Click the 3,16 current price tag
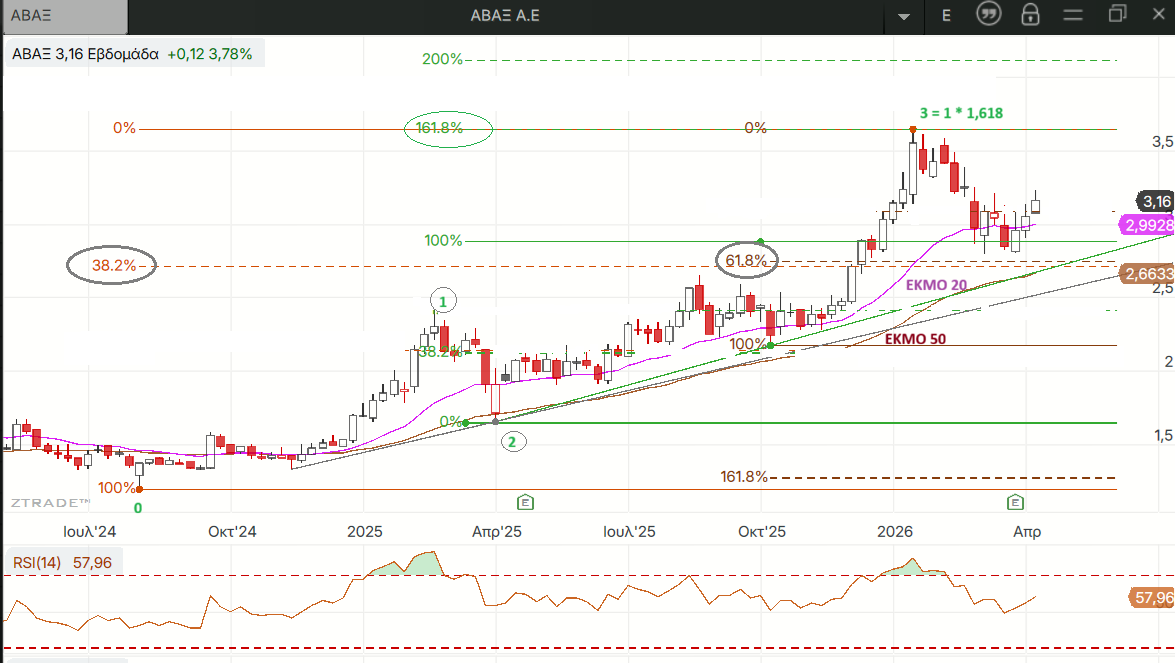This screenshot has width=1175, height=663. [x=1156, y=201]
